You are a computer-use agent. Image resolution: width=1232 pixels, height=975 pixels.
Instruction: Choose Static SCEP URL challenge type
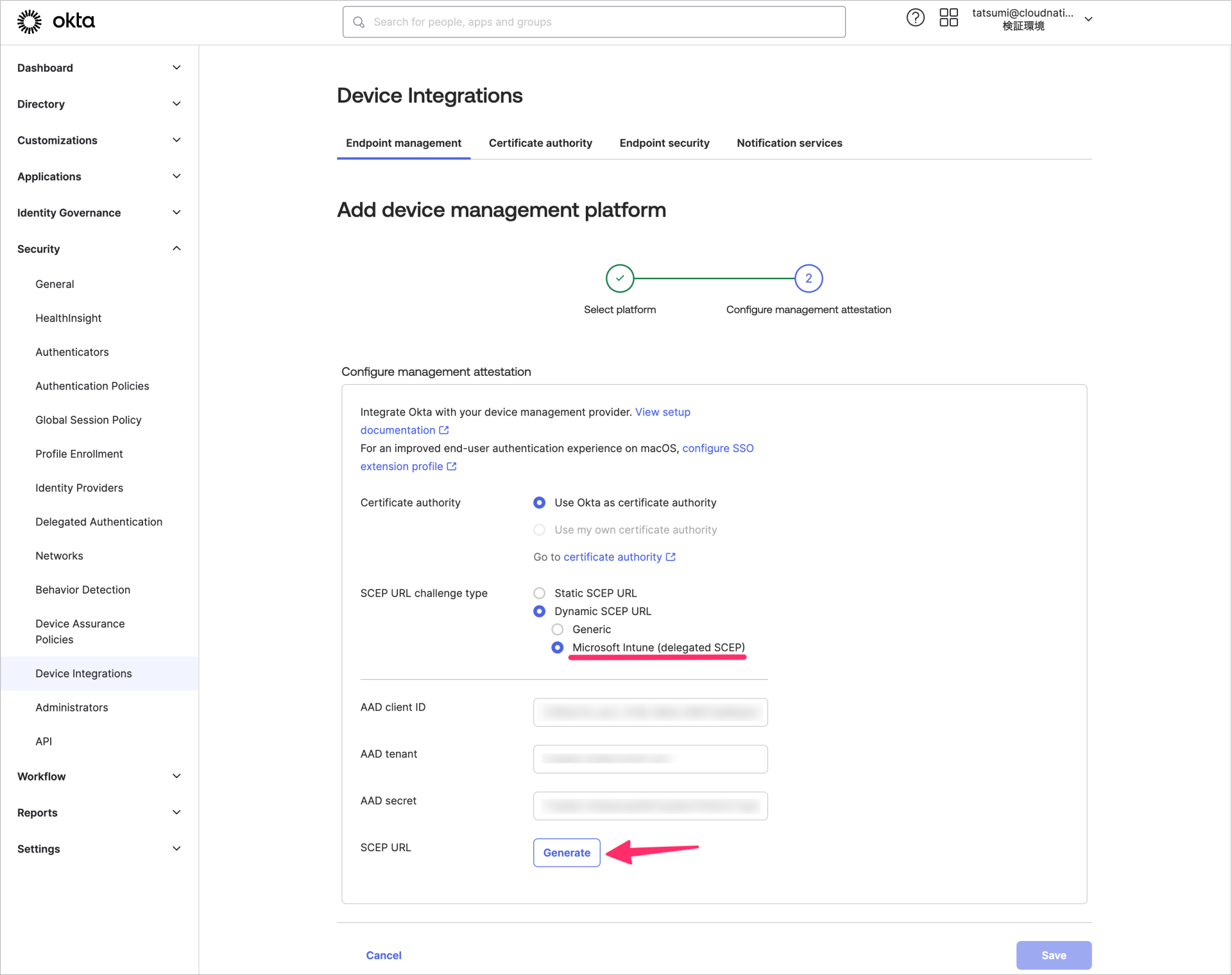coord(539,593)
